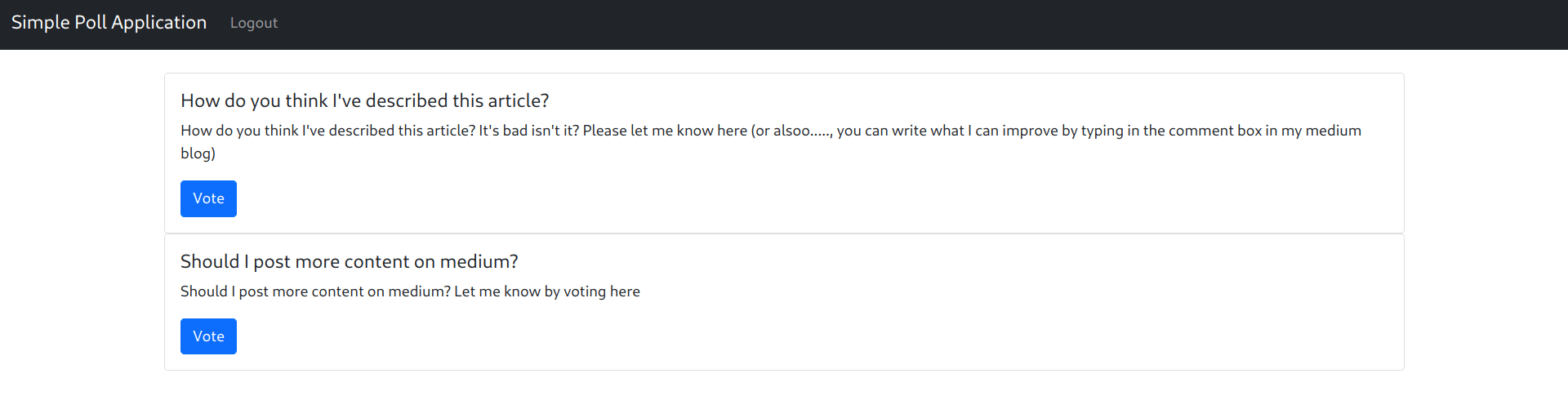Vote on the more medium content poll
This screenshot has width=1568, height=396.
[x=208, y=336]
